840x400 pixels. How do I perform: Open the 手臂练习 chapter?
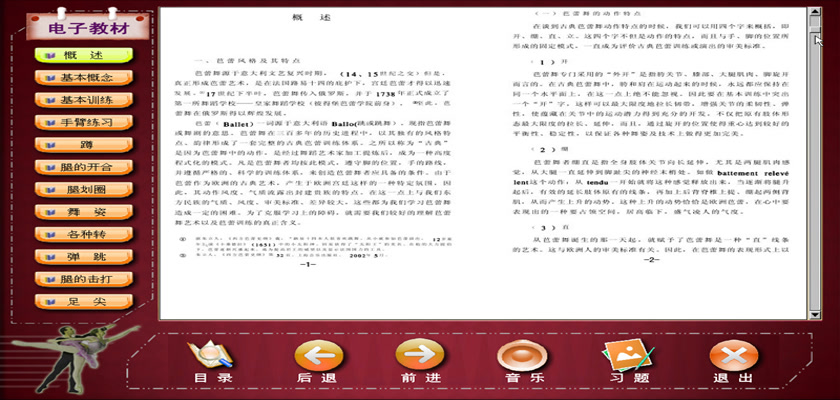point(84,123)
